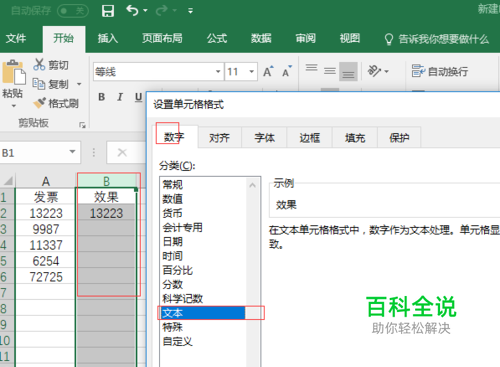Click the formula bar cancel X icon
500x367 pixels.
pos(122,153)
